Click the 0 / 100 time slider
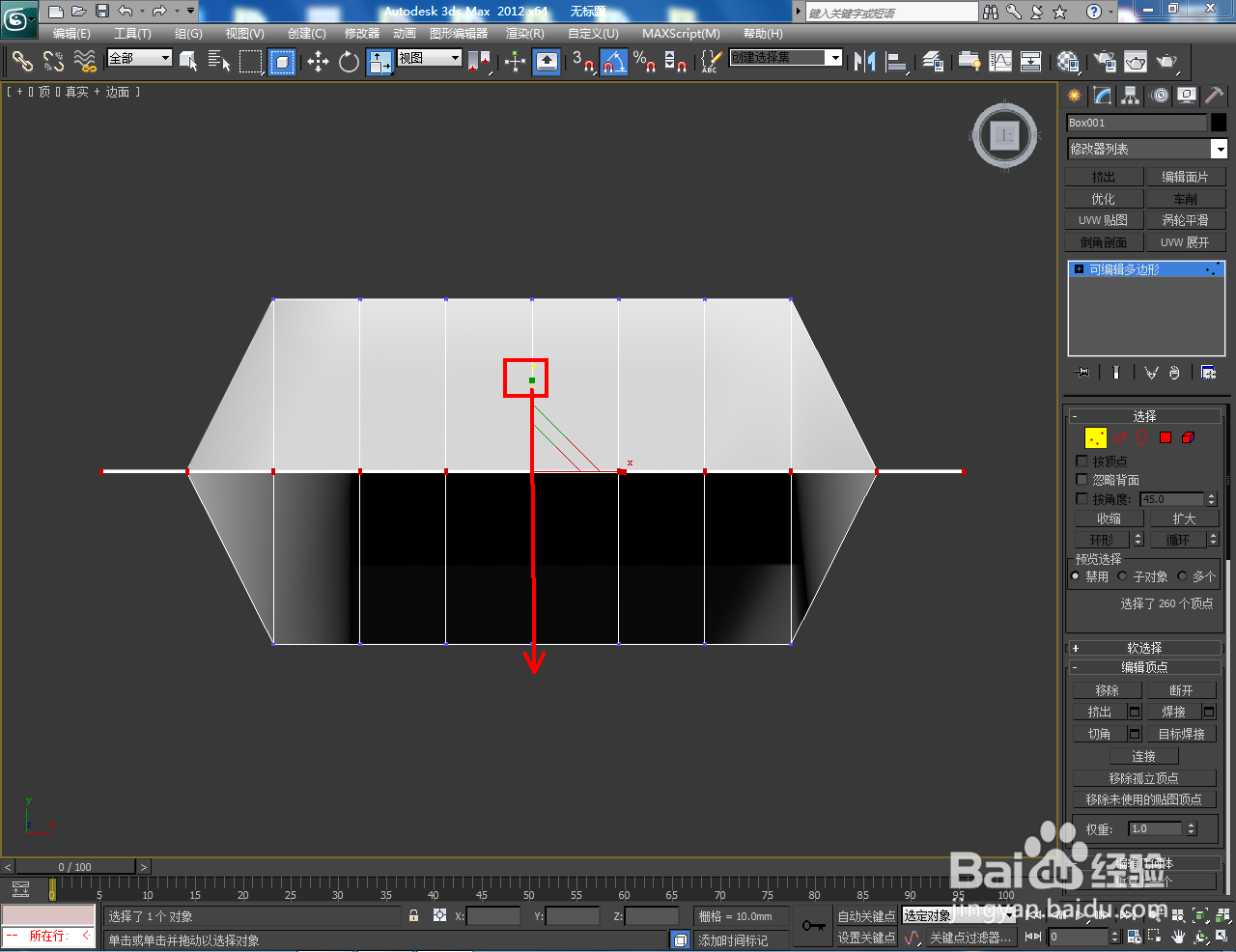 [75, 867]
